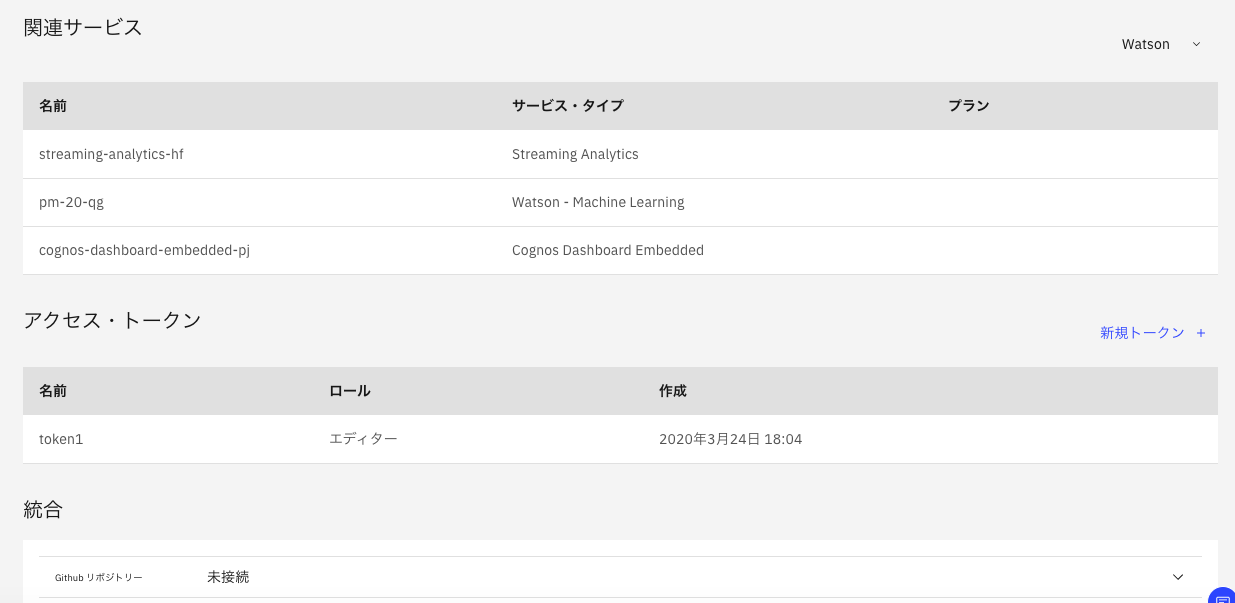Click the サービス・タイプ column header

coord(567,105)
